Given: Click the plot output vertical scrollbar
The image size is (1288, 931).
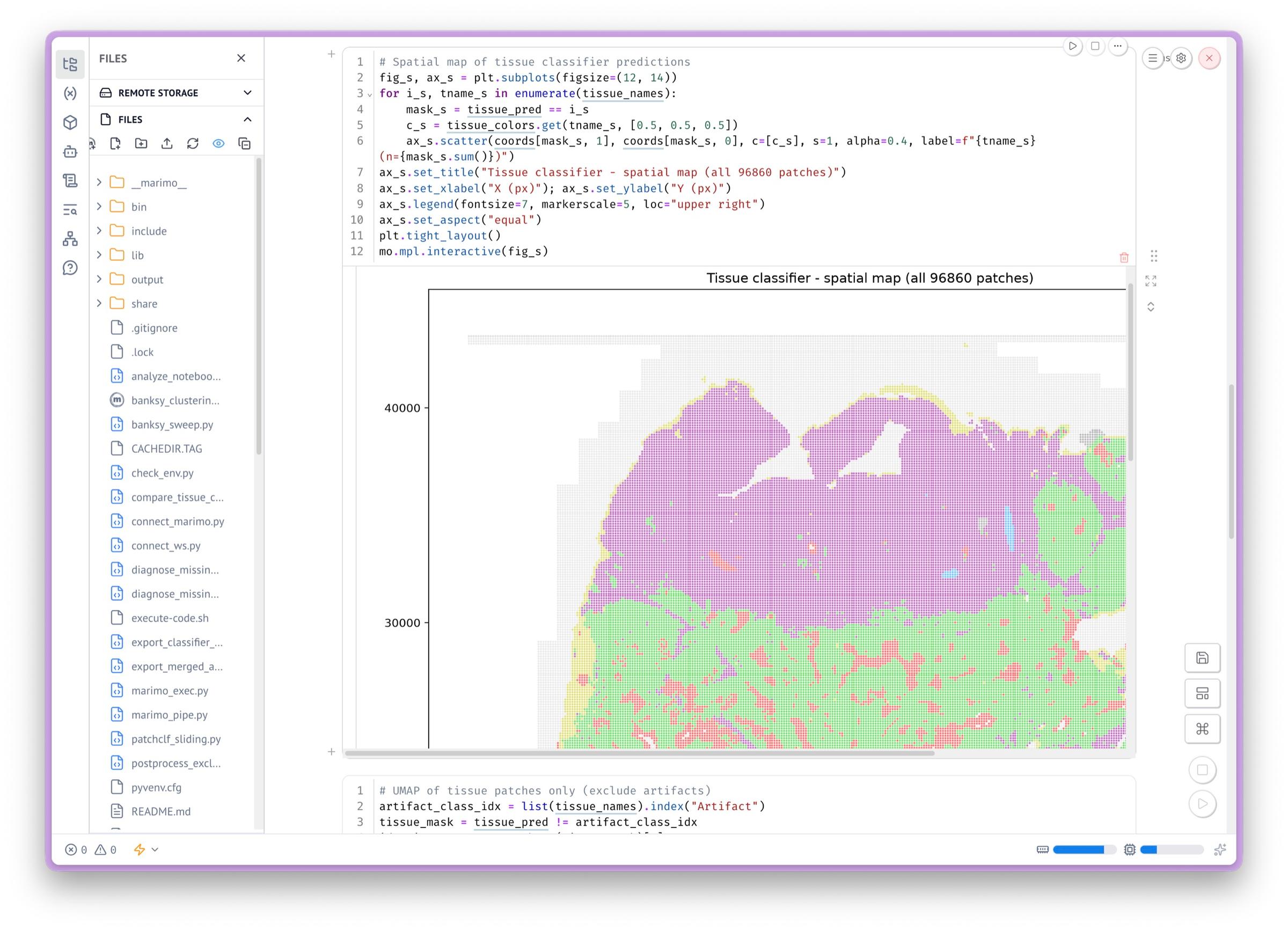Looking at the screenshot, I should tap(1131, 372).
